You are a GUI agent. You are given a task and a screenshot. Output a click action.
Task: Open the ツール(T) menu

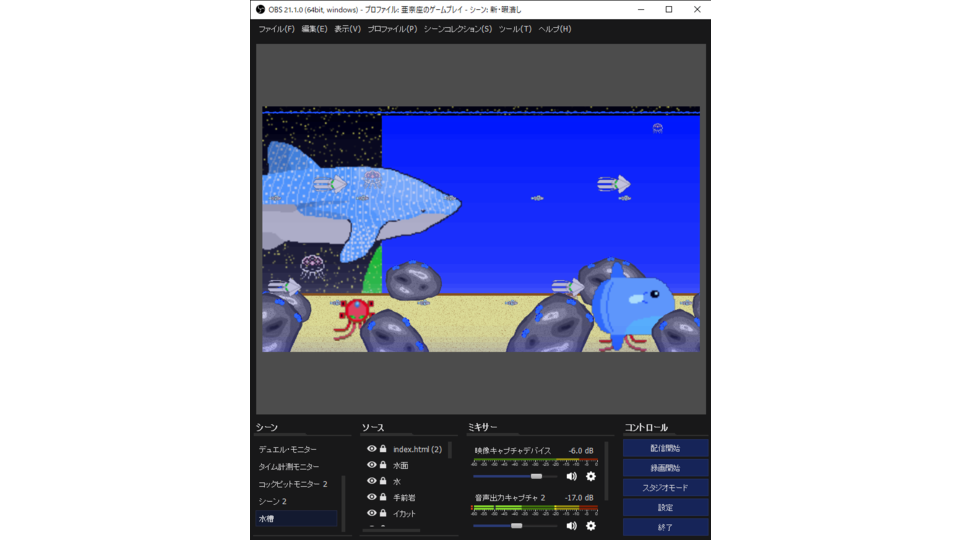[515, 29]
